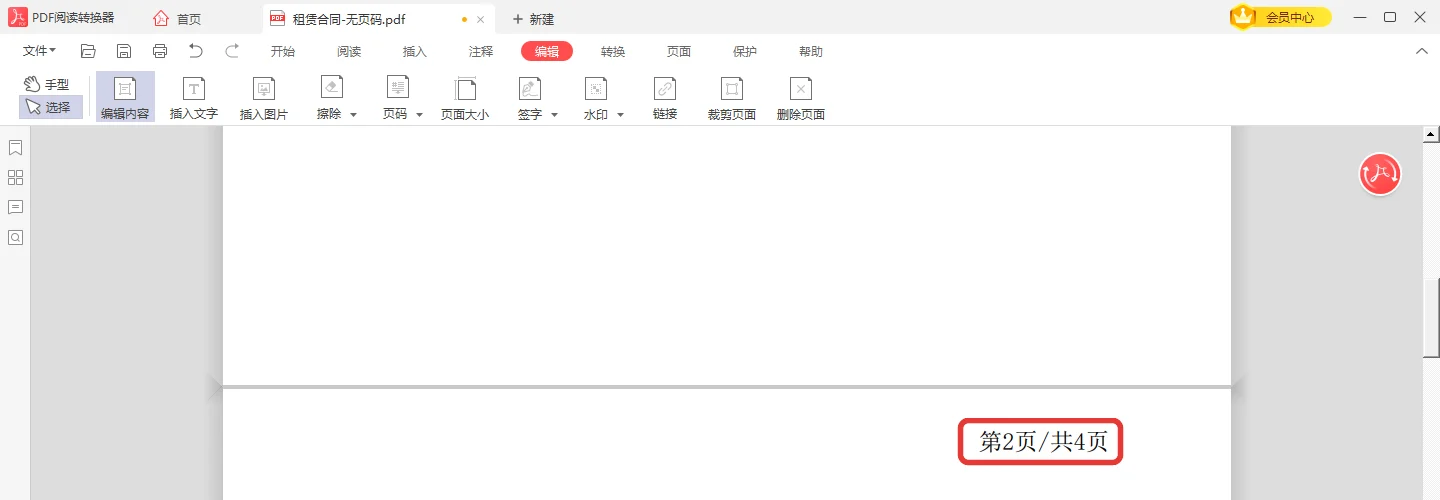Click the red floating PDF convert button
This screenshot has width=1440, height=500.
click(x=1380, y=174)
